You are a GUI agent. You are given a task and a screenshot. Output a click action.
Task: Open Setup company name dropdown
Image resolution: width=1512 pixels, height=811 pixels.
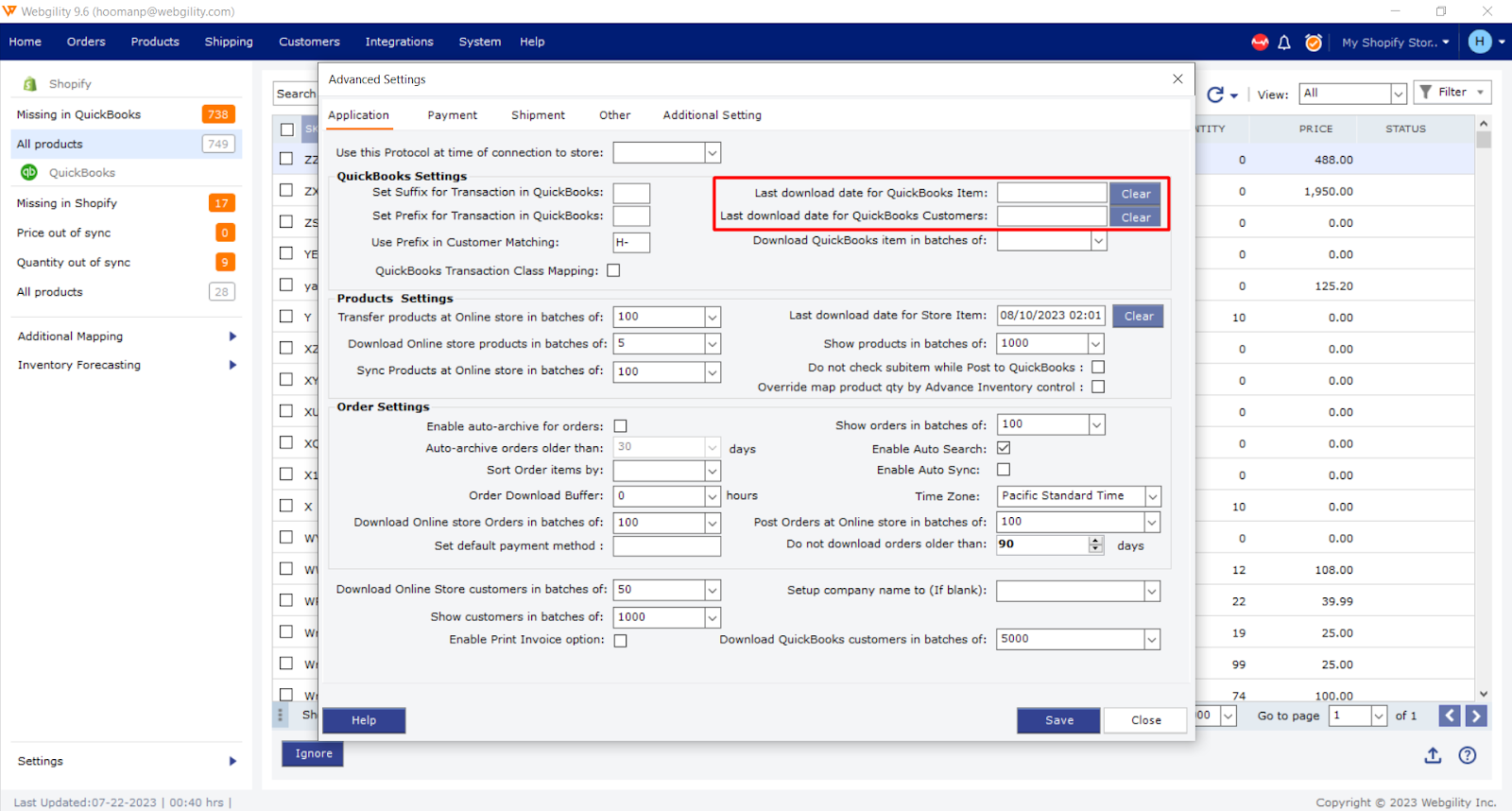tap(1152, 592)
